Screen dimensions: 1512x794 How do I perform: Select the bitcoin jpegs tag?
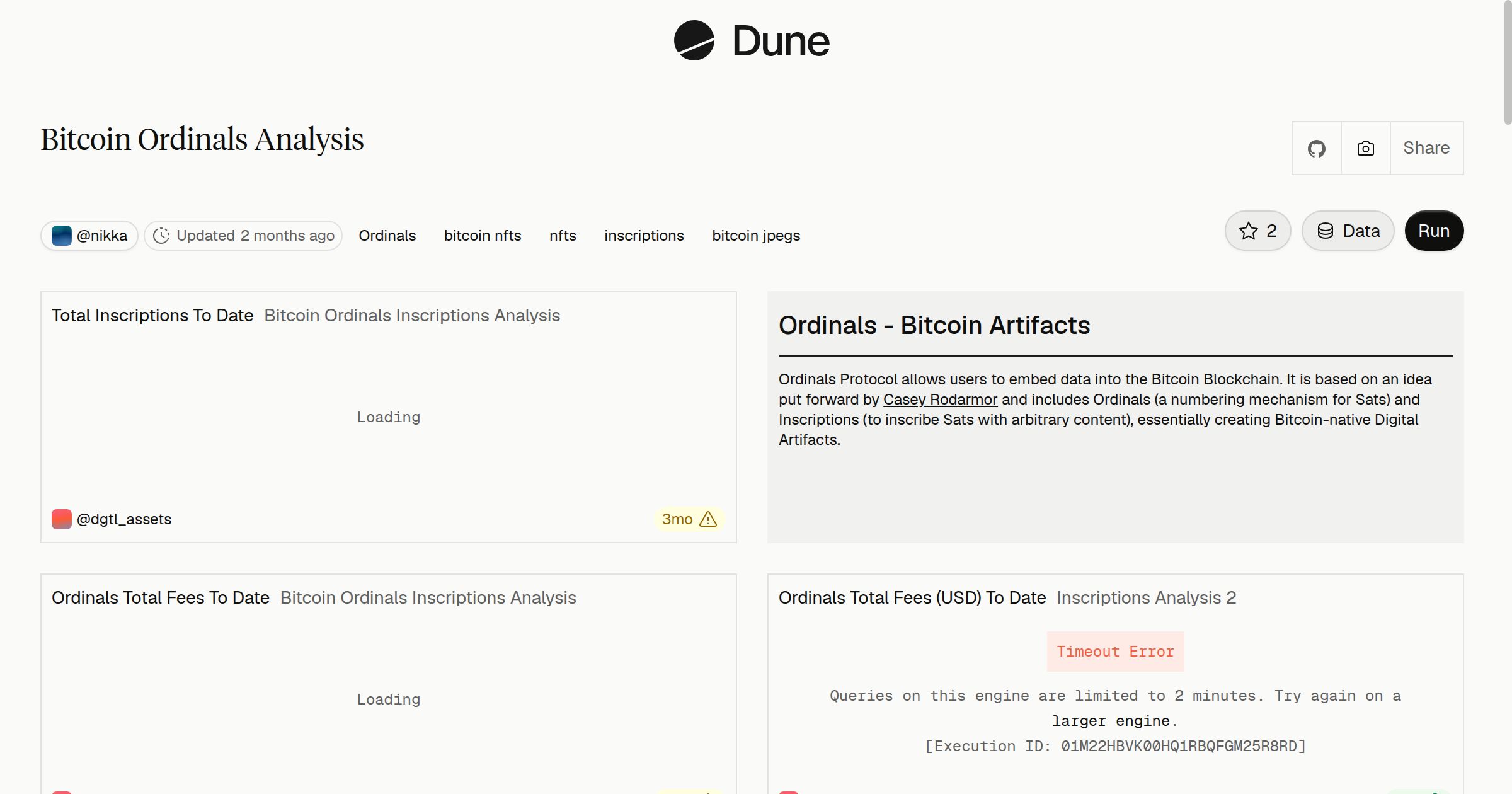click(756, 236)
